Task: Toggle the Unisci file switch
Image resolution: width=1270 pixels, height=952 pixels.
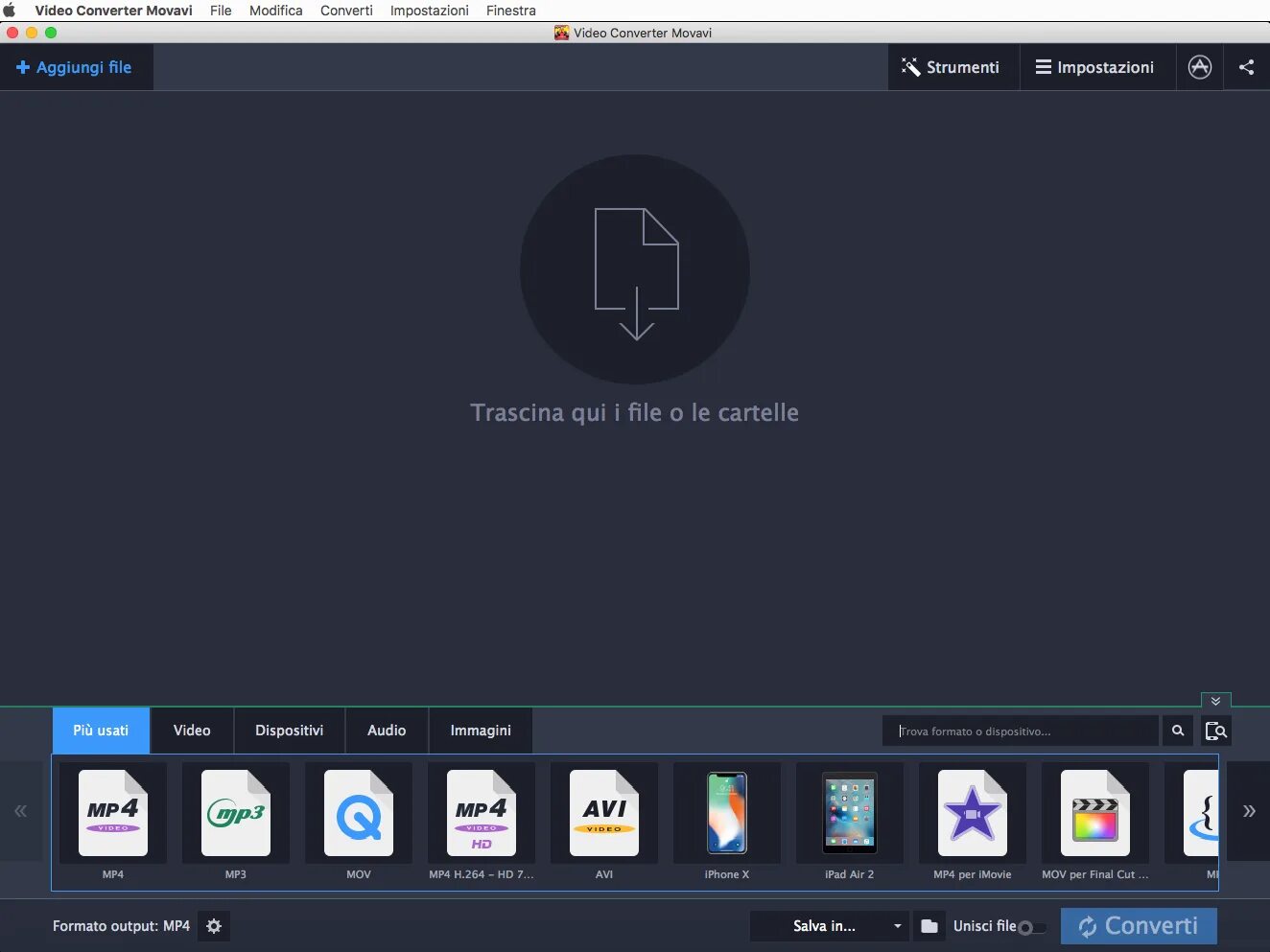Action: coord(1032,927)
